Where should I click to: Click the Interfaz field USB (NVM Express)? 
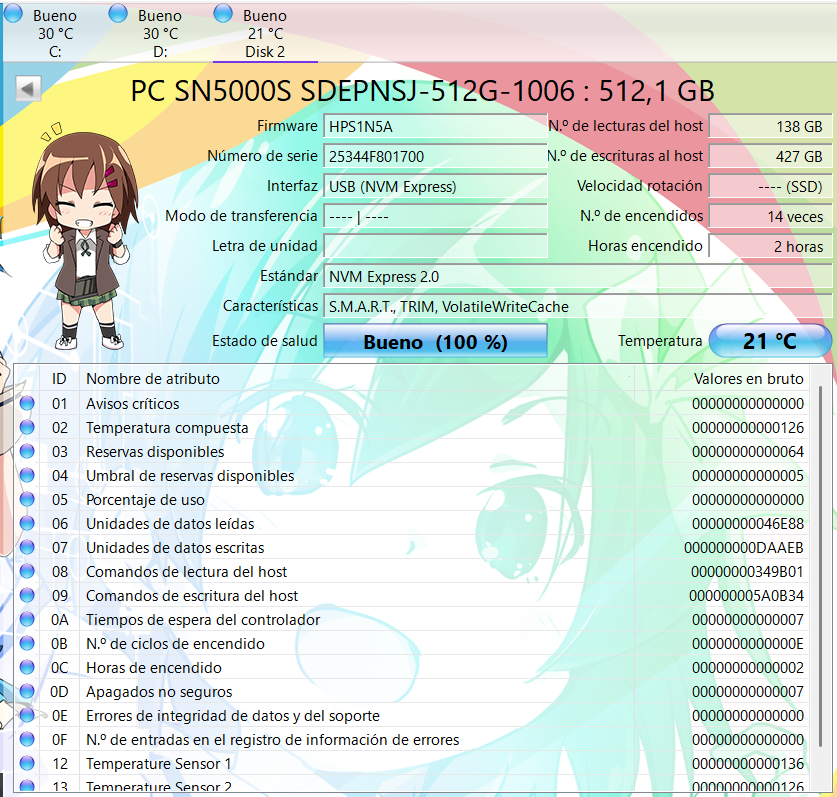pyautogui.click(x=435, y=186)
